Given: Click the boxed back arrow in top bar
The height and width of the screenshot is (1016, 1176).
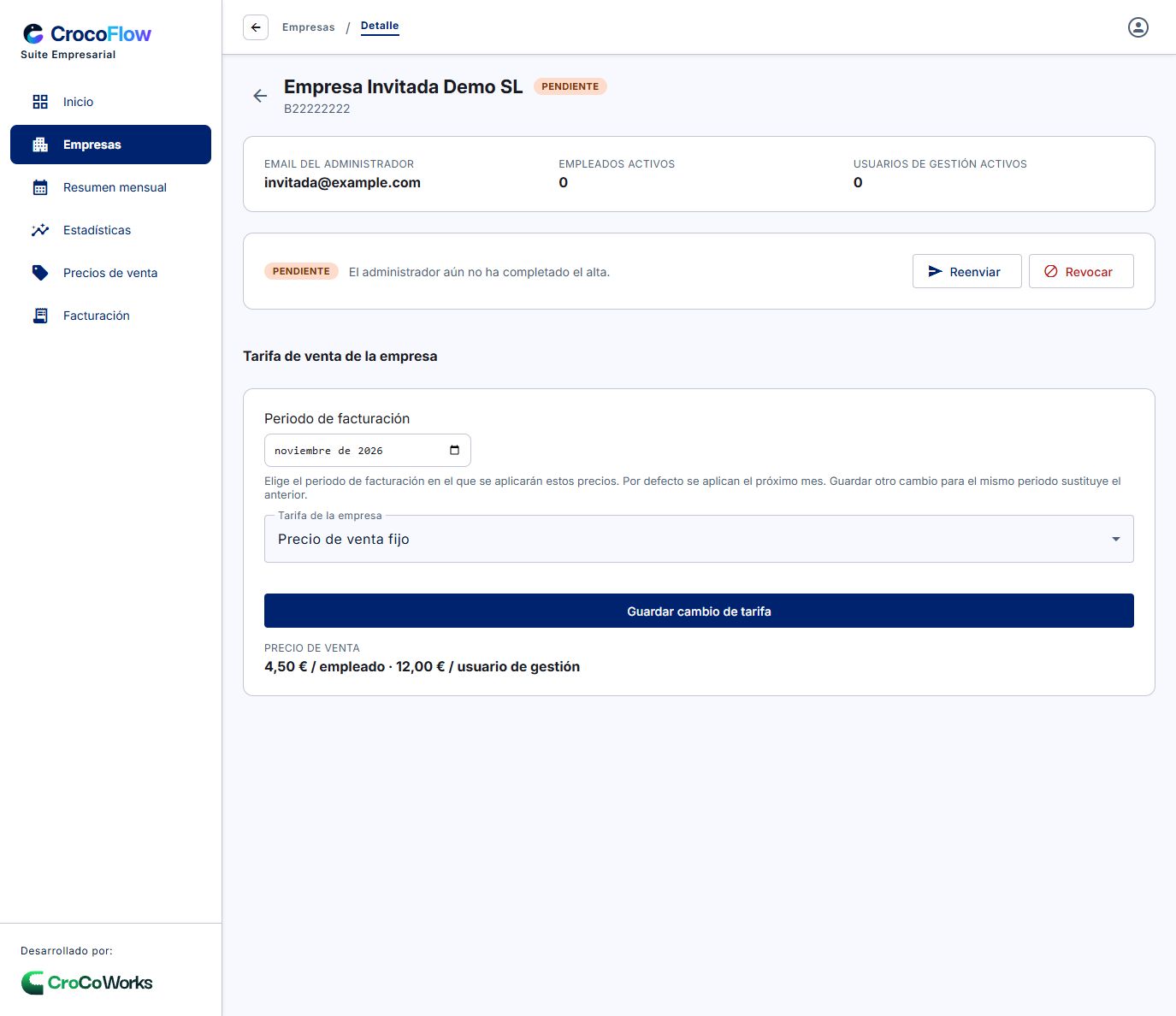Looking at the screenshot, I should [256, 27].
